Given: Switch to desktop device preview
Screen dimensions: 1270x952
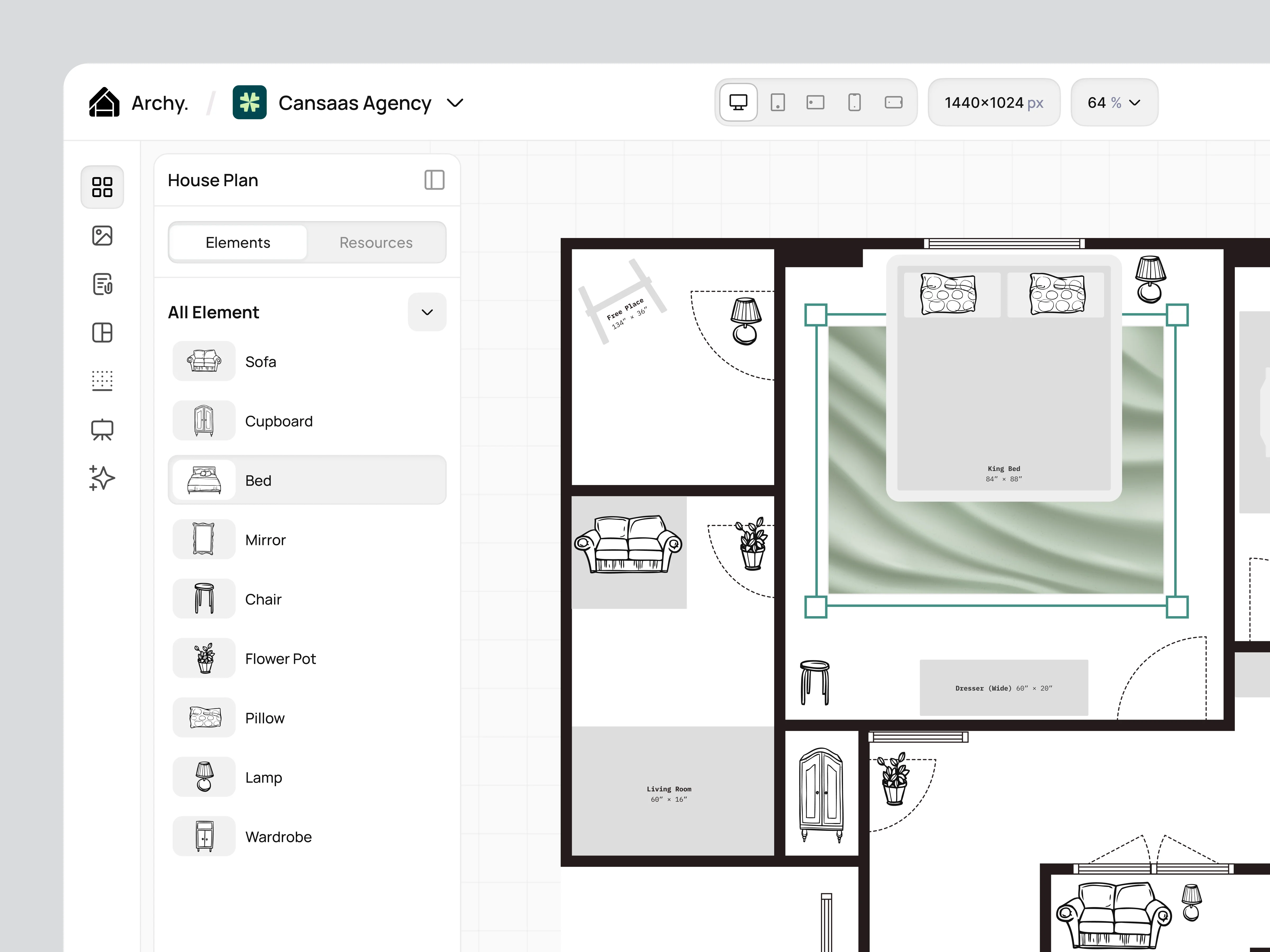Looking at the screenshot, I should pyautogui.click(x=738, y=103).
